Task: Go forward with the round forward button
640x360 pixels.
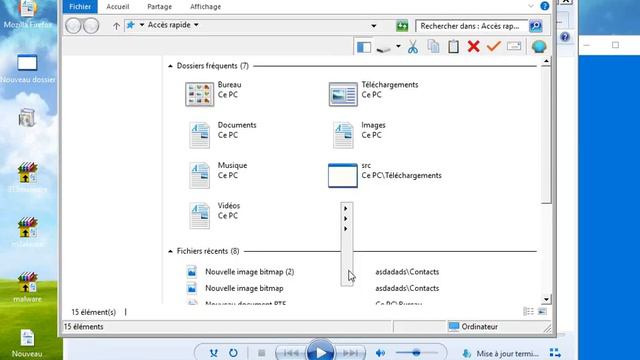Action: tap(91, 26)
